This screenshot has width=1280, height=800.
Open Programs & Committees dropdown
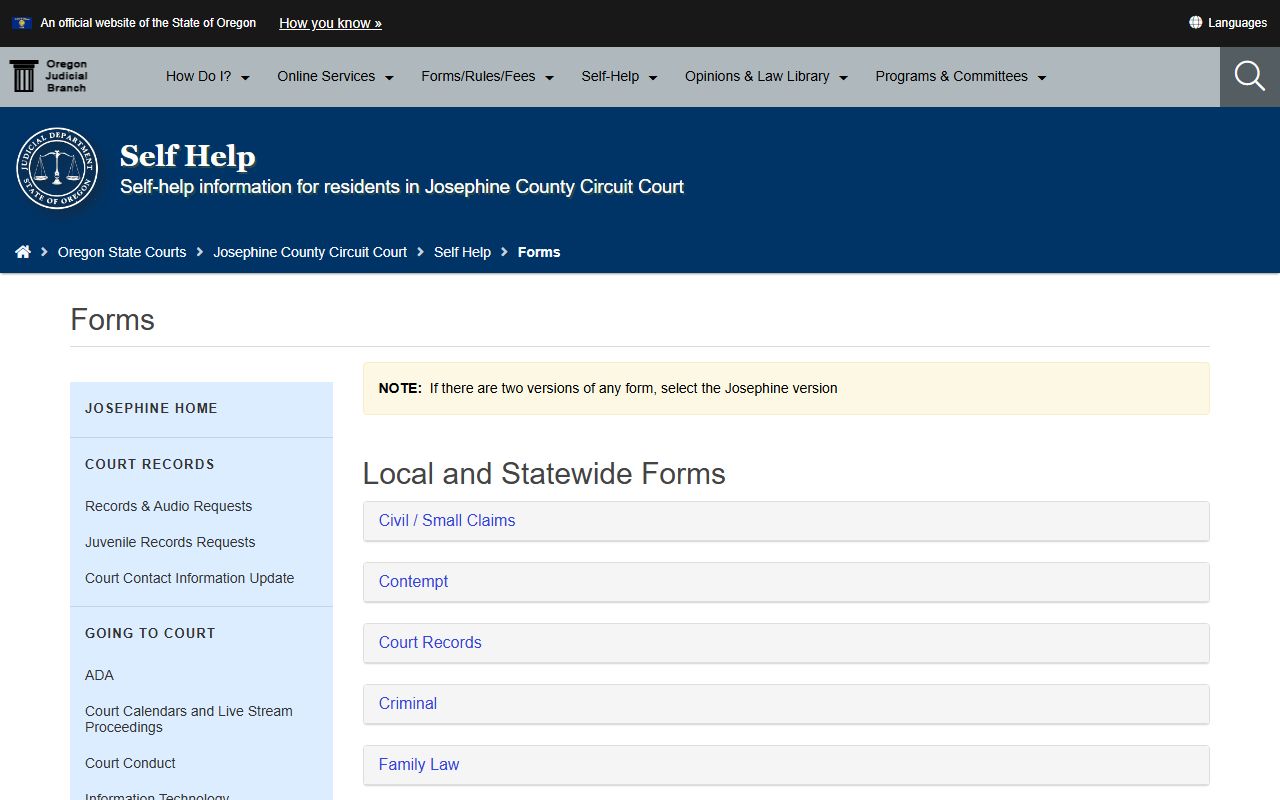coord(961,77)
